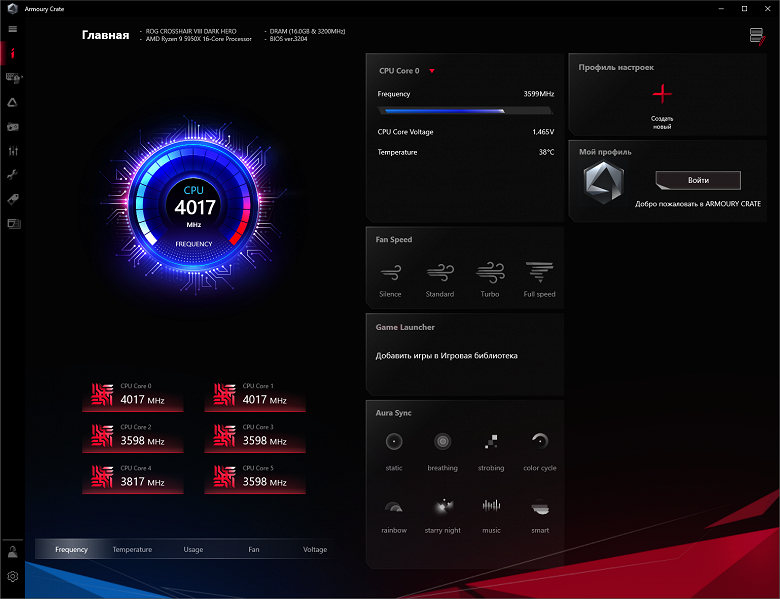Click the DRAM 16.0GB & 3200MHz text
This screenshot has width=780, height=599.
(x=307, y=31)
